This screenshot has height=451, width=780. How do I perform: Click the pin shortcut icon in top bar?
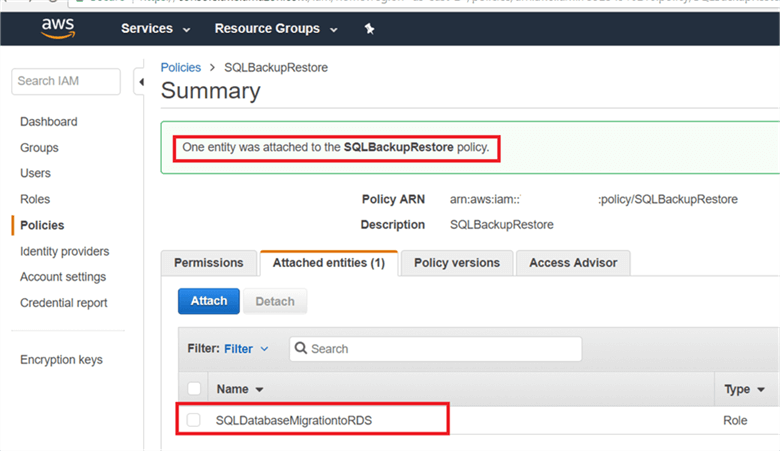point(369,29)
